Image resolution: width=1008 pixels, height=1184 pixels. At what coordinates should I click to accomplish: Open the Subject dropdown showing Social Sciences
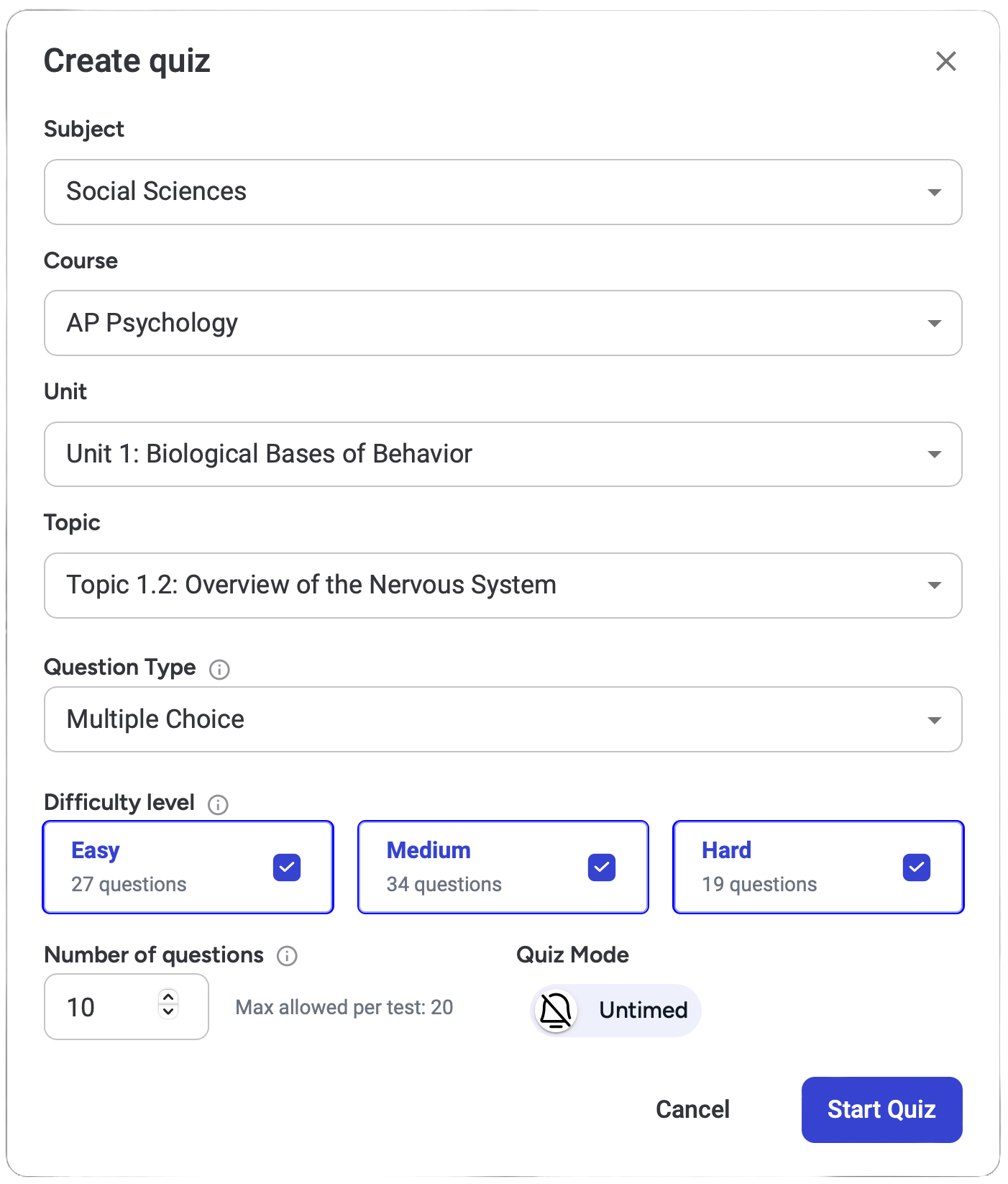tap(503, 192)
